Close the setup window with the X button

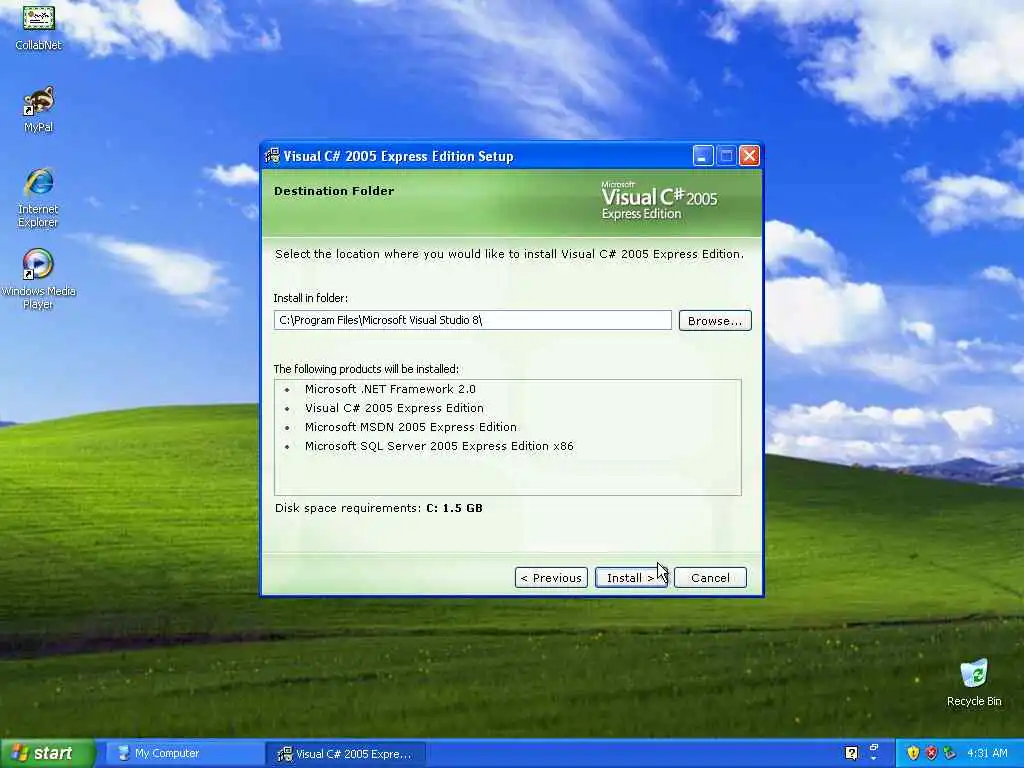pyautogui.click(x=749, y=156)
